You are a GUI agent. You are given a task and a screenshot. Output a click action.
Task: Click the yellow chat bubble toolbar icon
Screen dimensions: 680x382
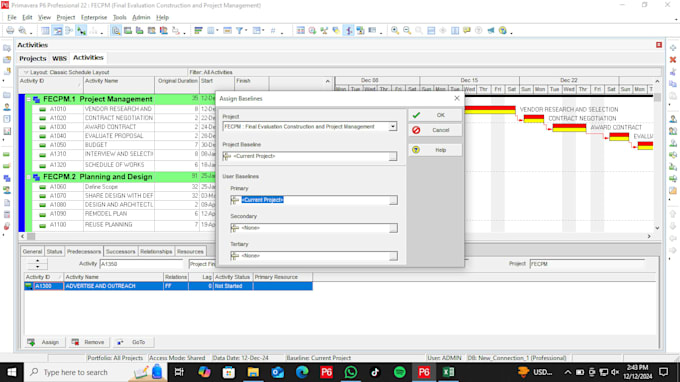pos(467,30)
